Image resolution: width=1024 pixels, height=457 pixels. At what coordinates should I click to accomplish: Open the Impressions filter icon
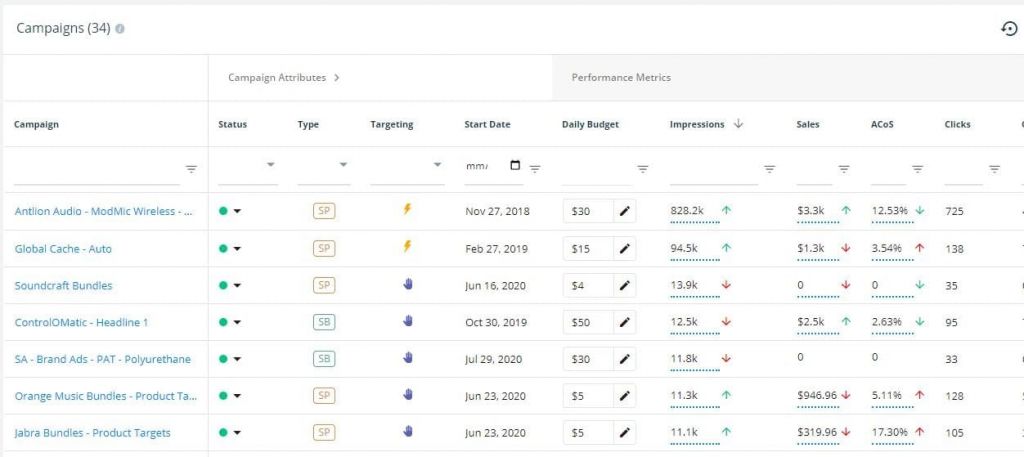(x=770, y=169)
